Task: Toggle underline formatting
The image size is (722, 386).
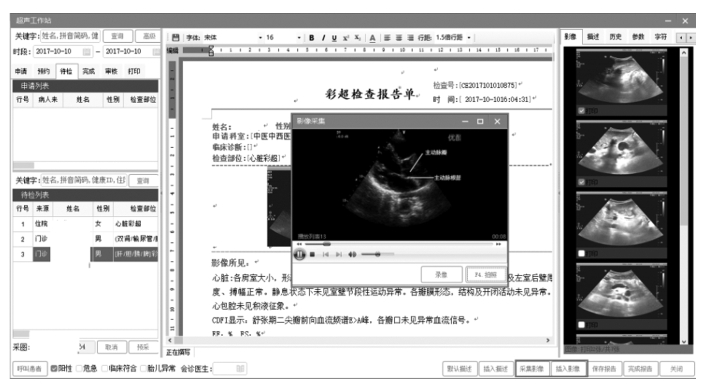Action: tap(334, 38)
